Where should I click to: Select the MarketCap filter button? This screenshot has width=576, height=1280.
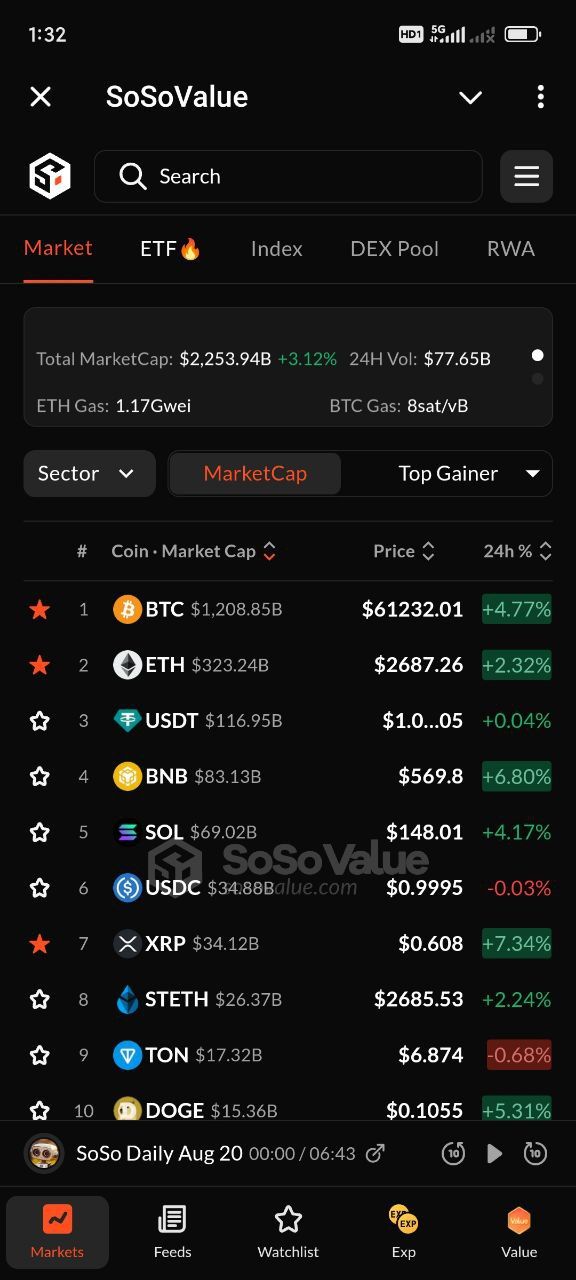(255, 473)
